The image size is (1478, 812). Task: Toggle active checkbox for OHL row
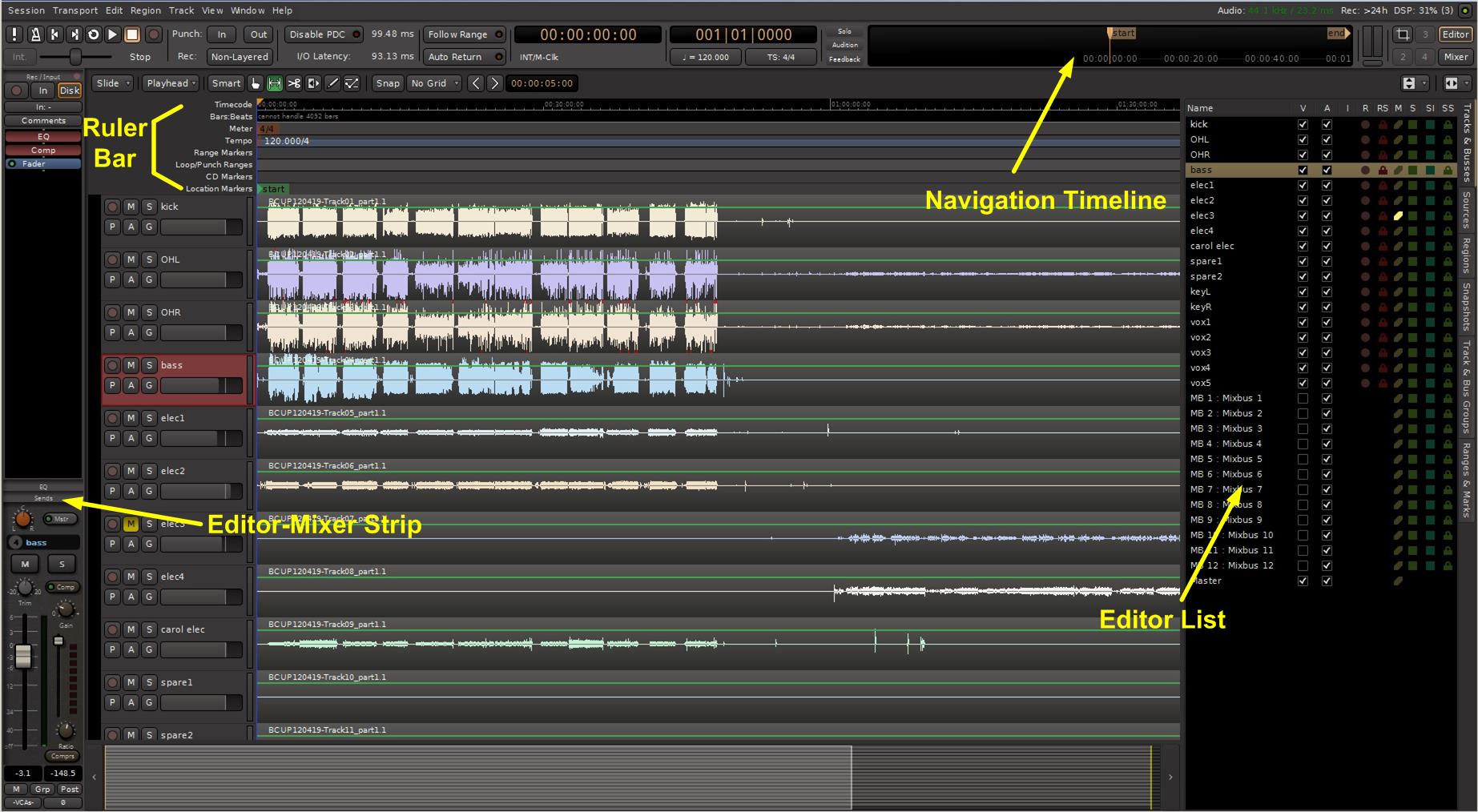tap(1327, 139)
